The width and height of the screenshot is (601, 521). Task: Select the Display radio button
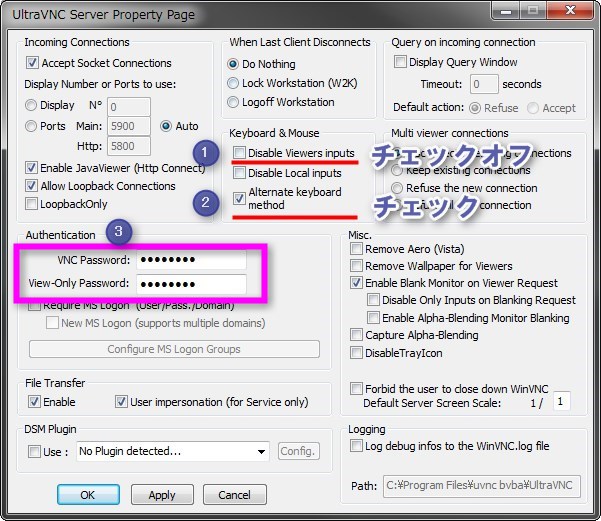pyautogui.click(x=31, y=105)
